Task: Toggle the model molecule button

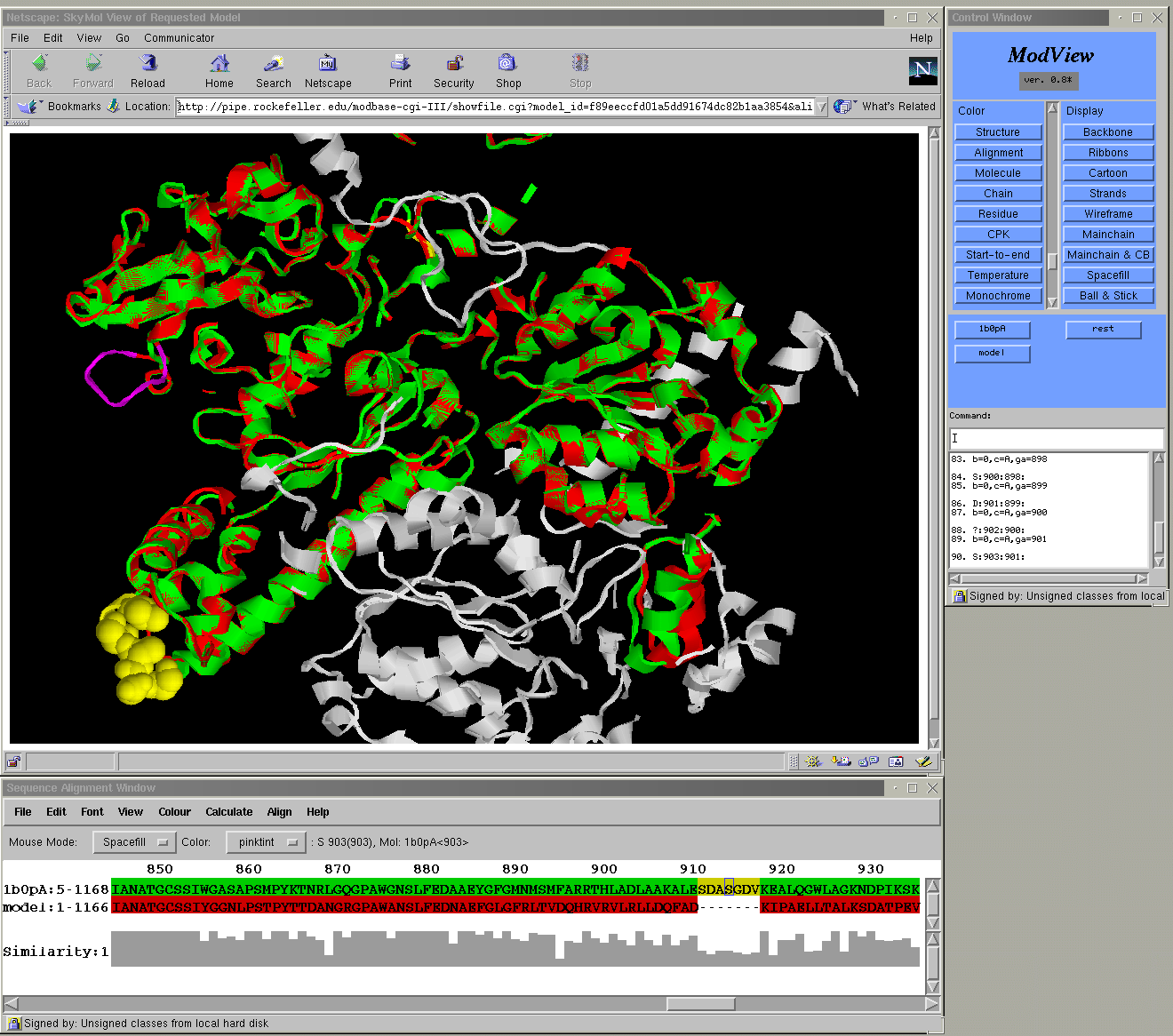Action: pos(992,354)
